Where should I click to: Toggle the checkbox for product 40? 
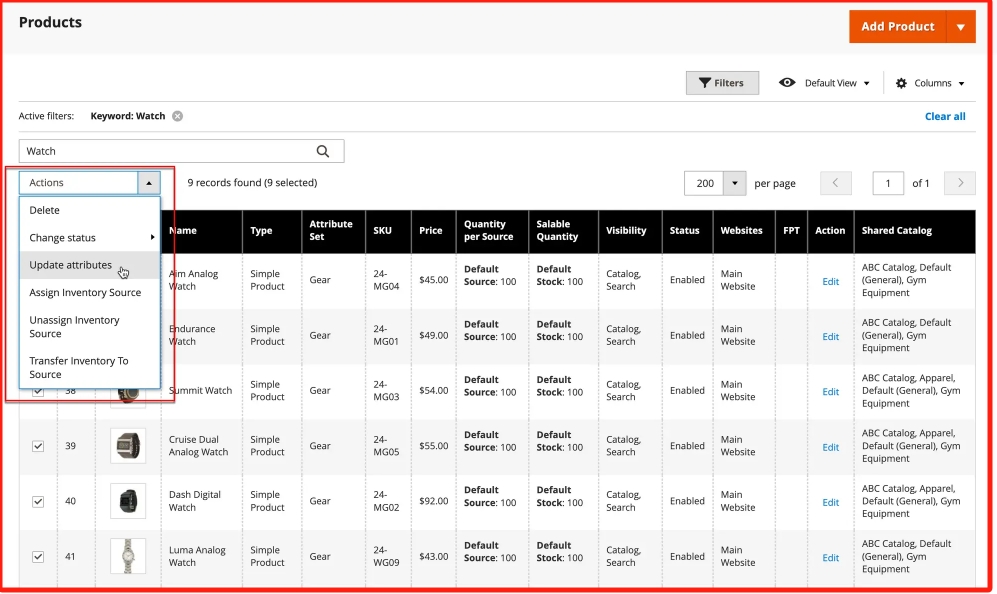tap(38, 501)
